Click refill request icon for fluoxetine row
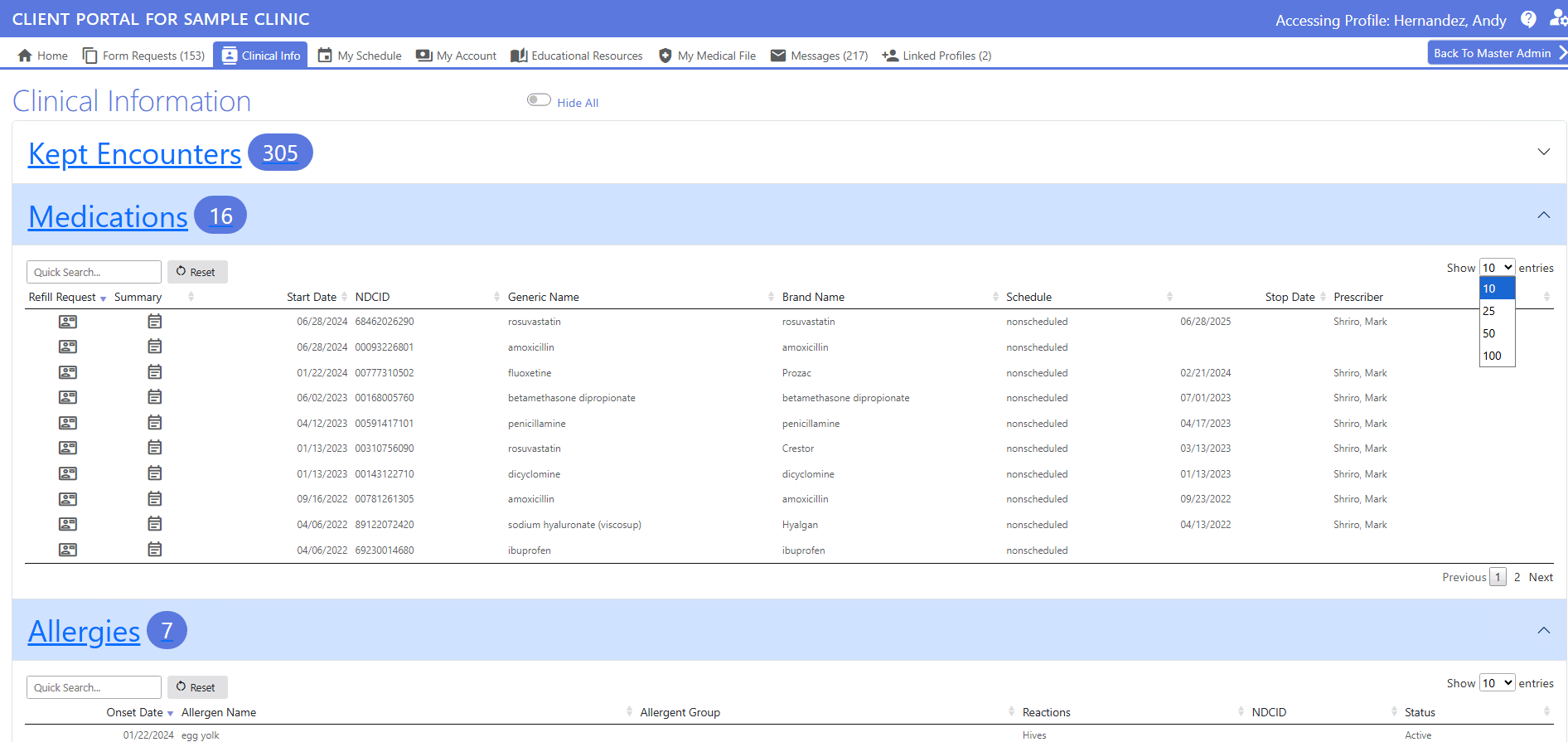 point(68,372)
